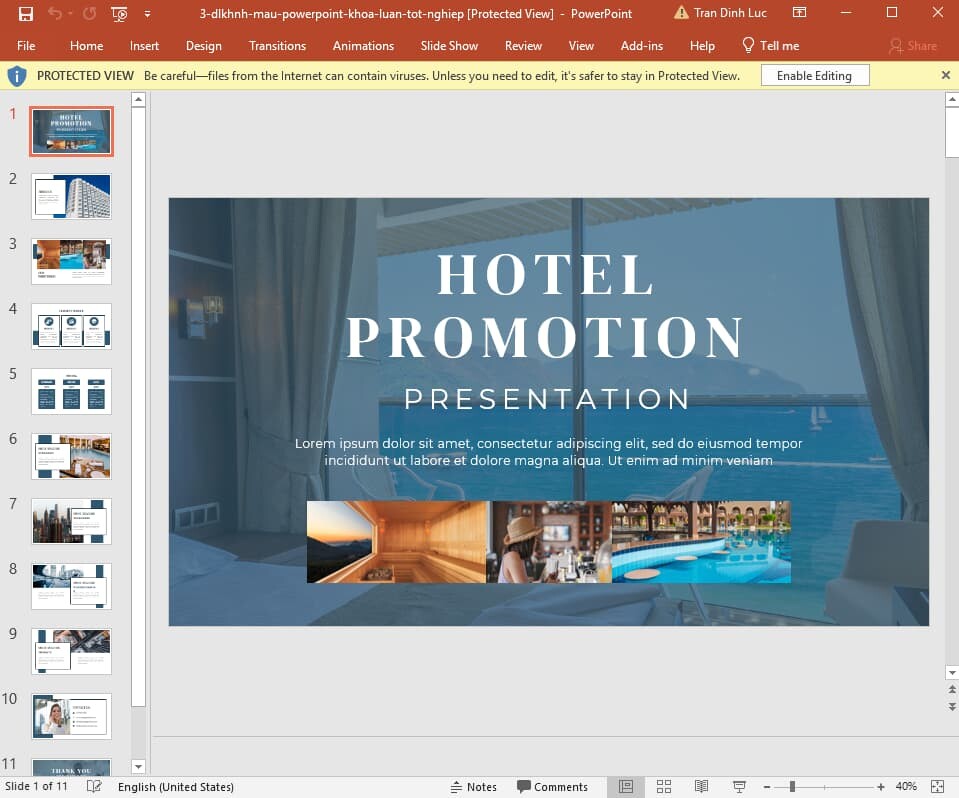Image resolution: width=959 pixels, height=798 pixels.
Task: Click Fit slide to current window icon
Action: [936, 787]
